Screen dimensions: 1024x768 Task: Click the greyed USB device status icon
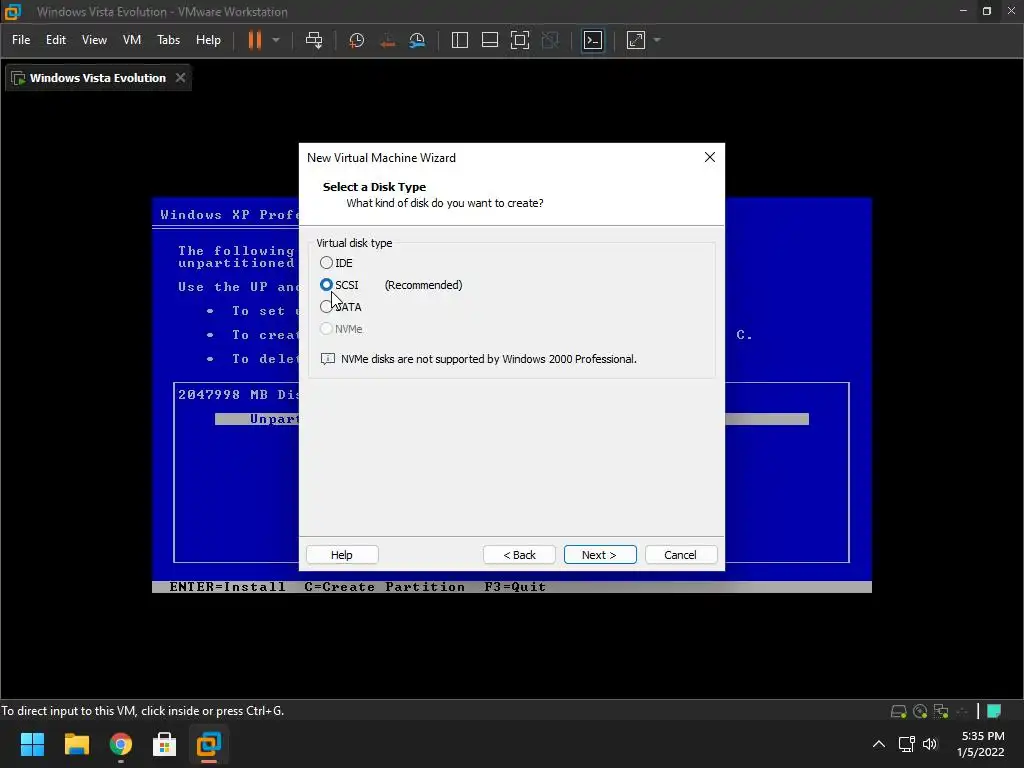pos(962,711)
